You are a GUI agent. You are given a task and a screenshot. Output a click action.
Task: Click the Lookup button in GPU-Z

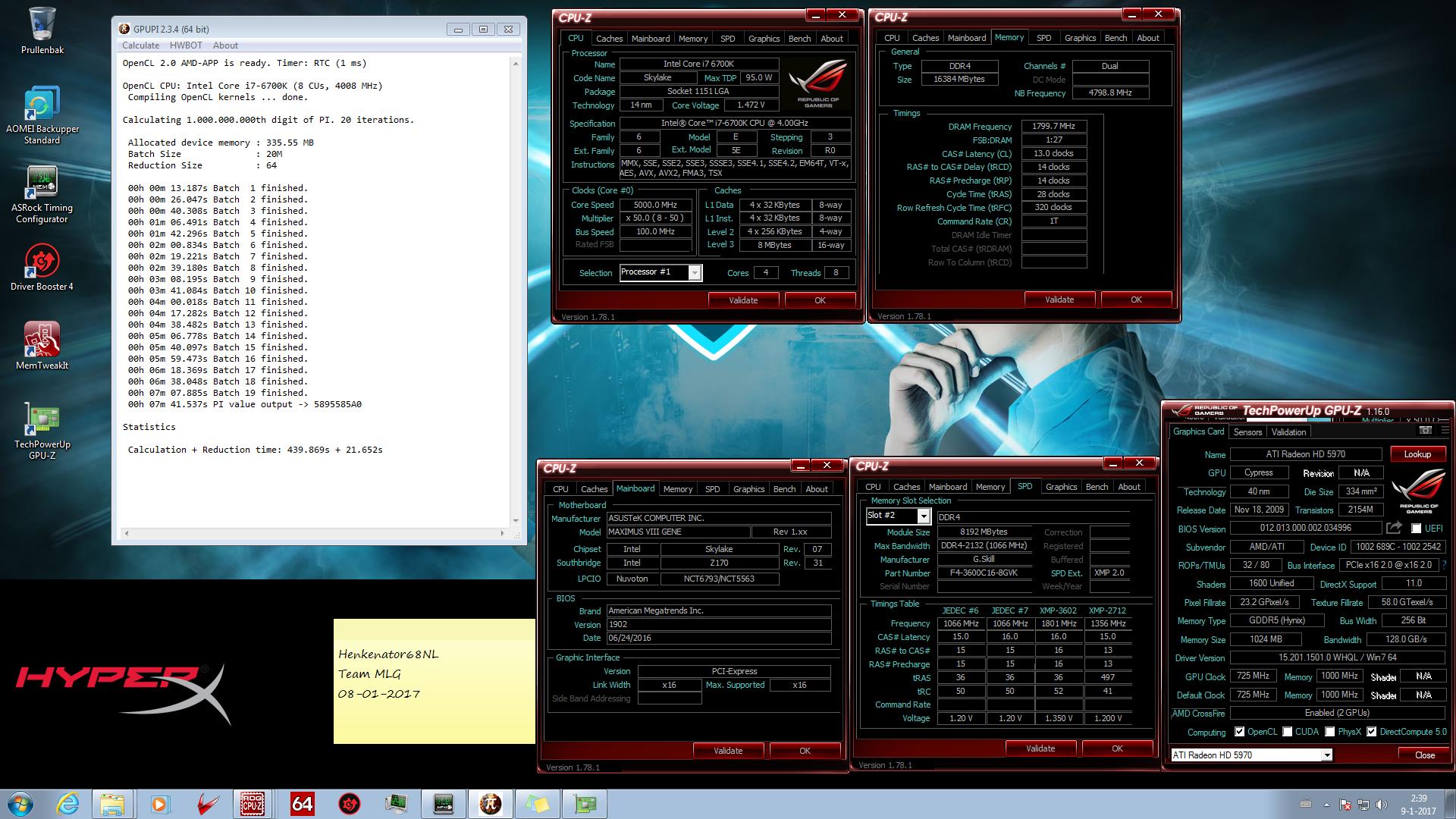1417,454
